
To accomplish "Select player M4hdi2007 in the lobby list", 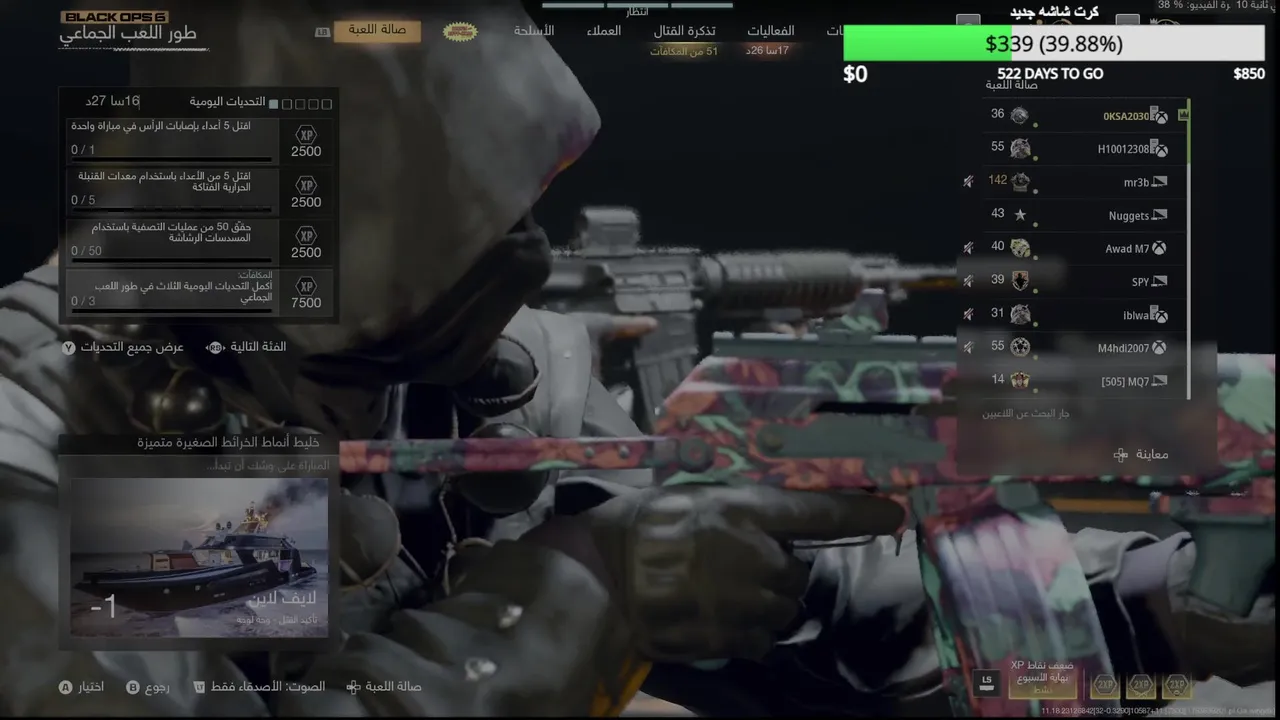I will 1085,348.
